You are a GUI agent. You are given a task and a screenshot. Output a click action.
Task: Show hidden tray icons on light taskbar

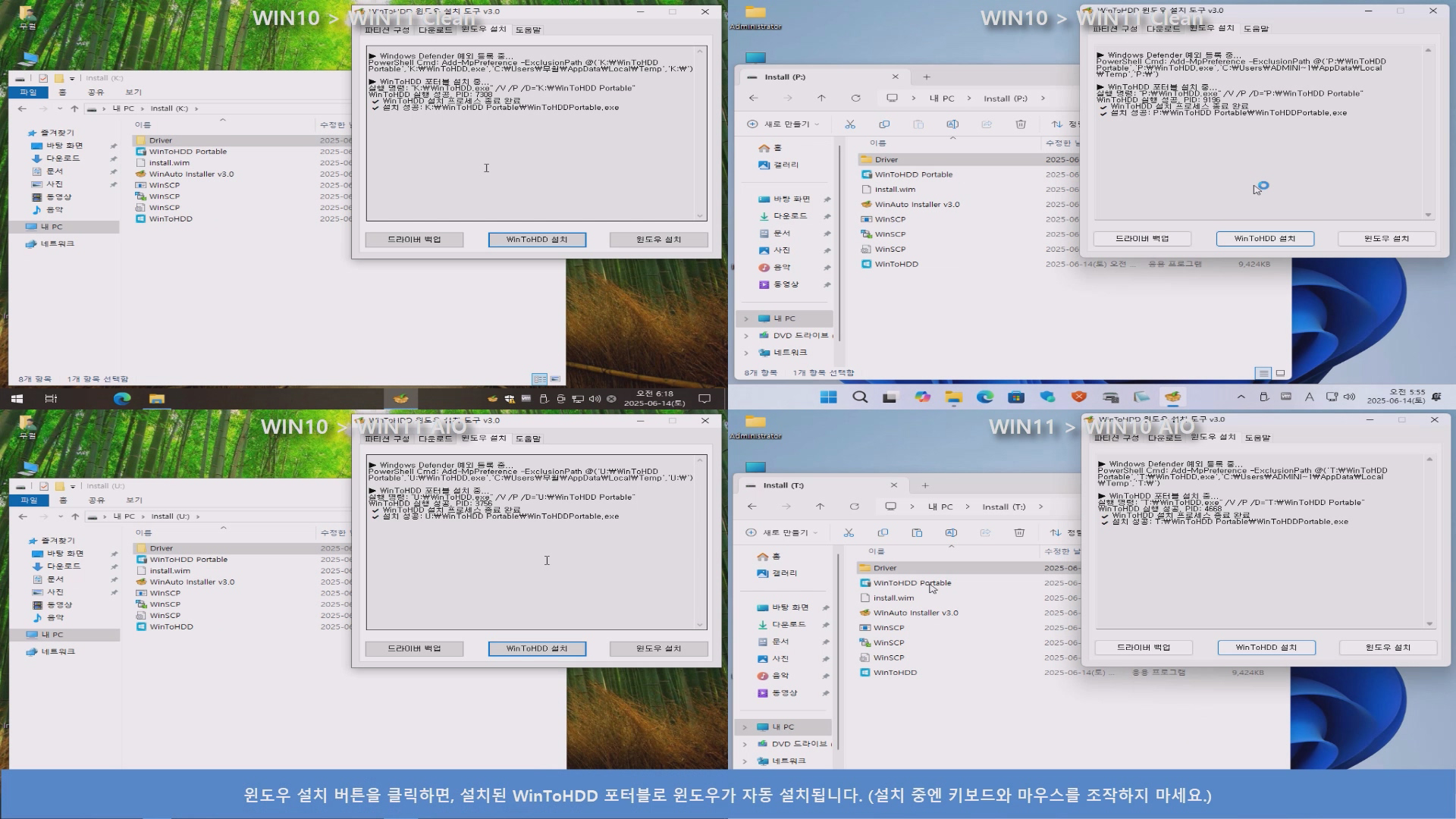pos(1241,397)
